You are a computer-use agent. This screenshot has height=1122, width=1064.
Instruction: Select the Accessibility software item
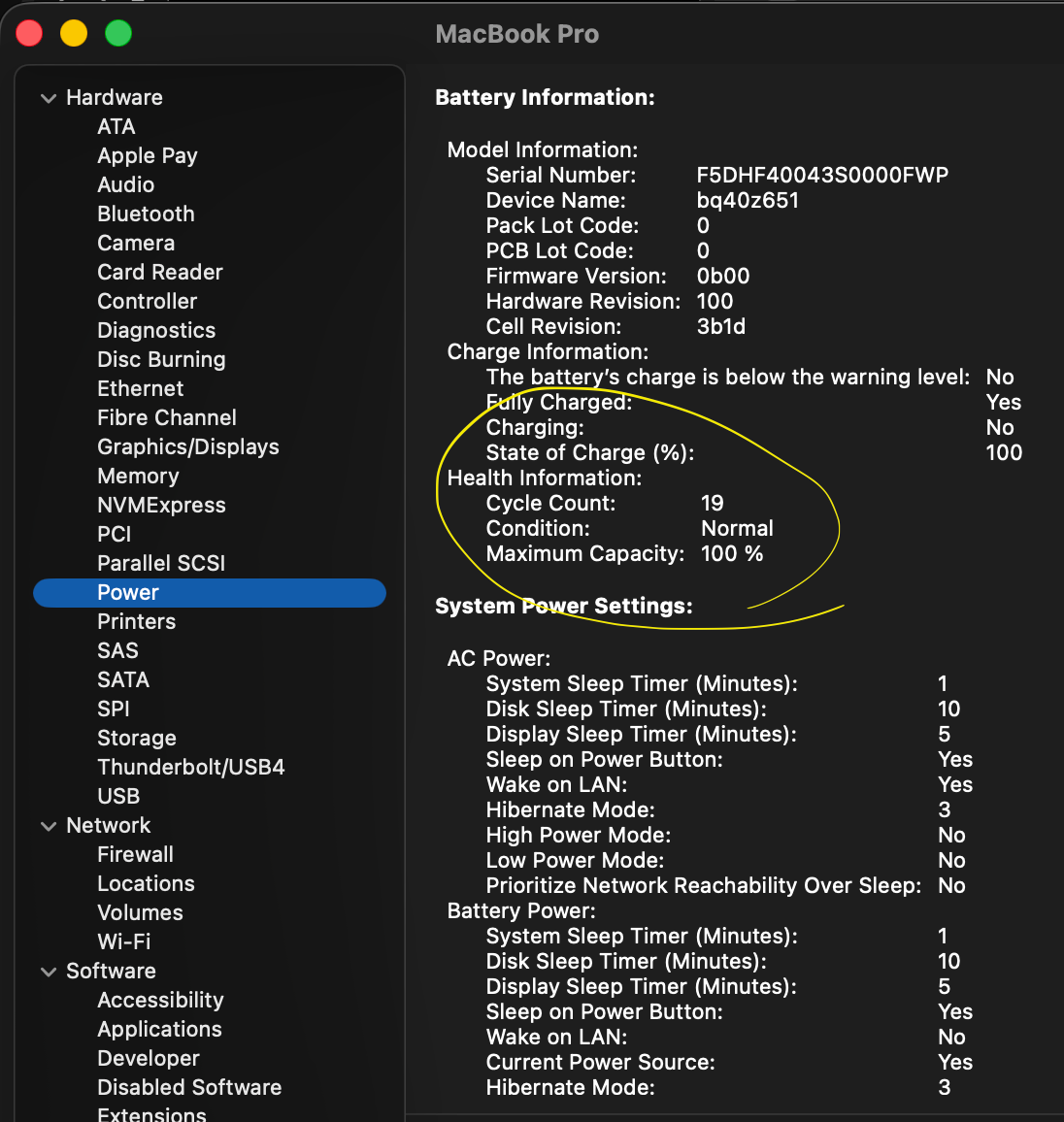coord(160,1000)
